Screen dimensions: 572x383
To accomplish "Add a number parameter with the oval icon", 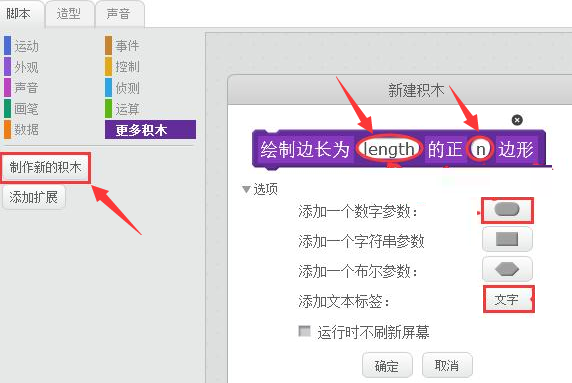I will coord(507,210).
